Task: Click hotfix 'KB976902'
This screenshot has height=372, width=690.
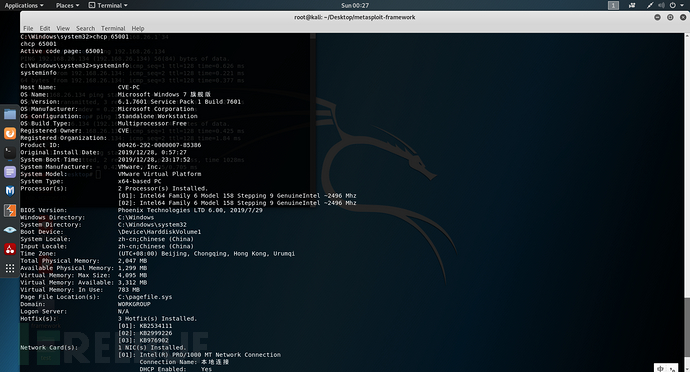Action: (154, 340)
